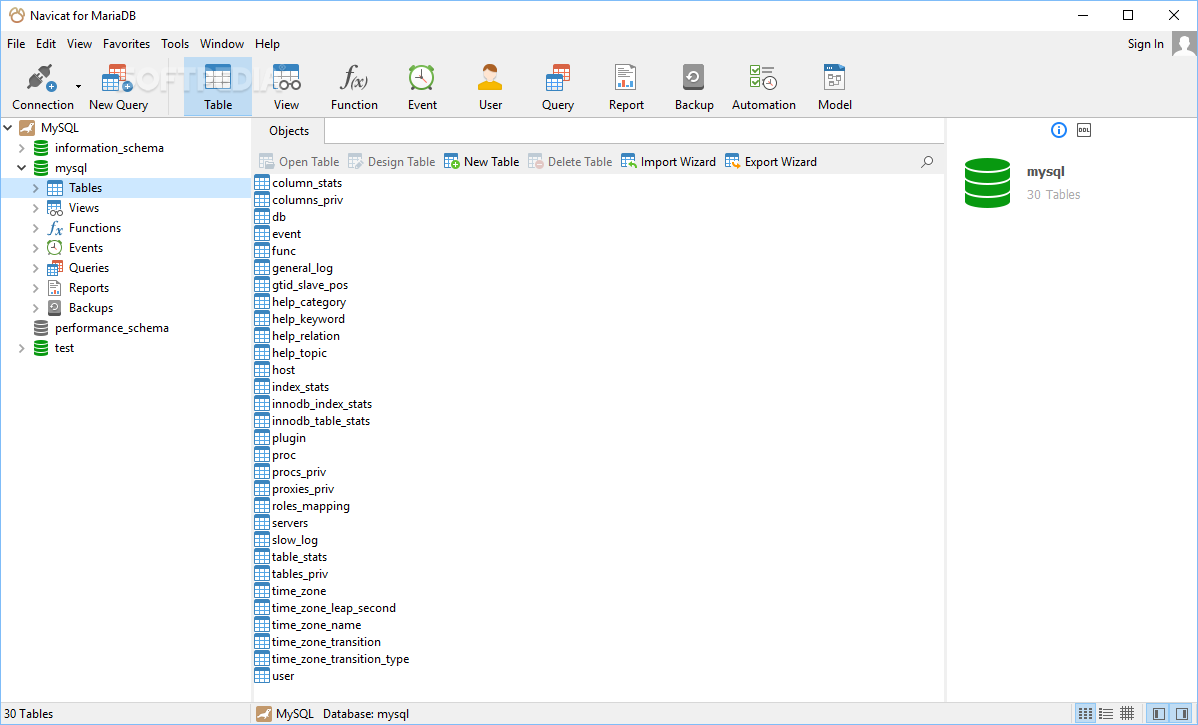Select the Event toolbar icon
This screenshot has height=725, width=1198.
pos(422,87)
